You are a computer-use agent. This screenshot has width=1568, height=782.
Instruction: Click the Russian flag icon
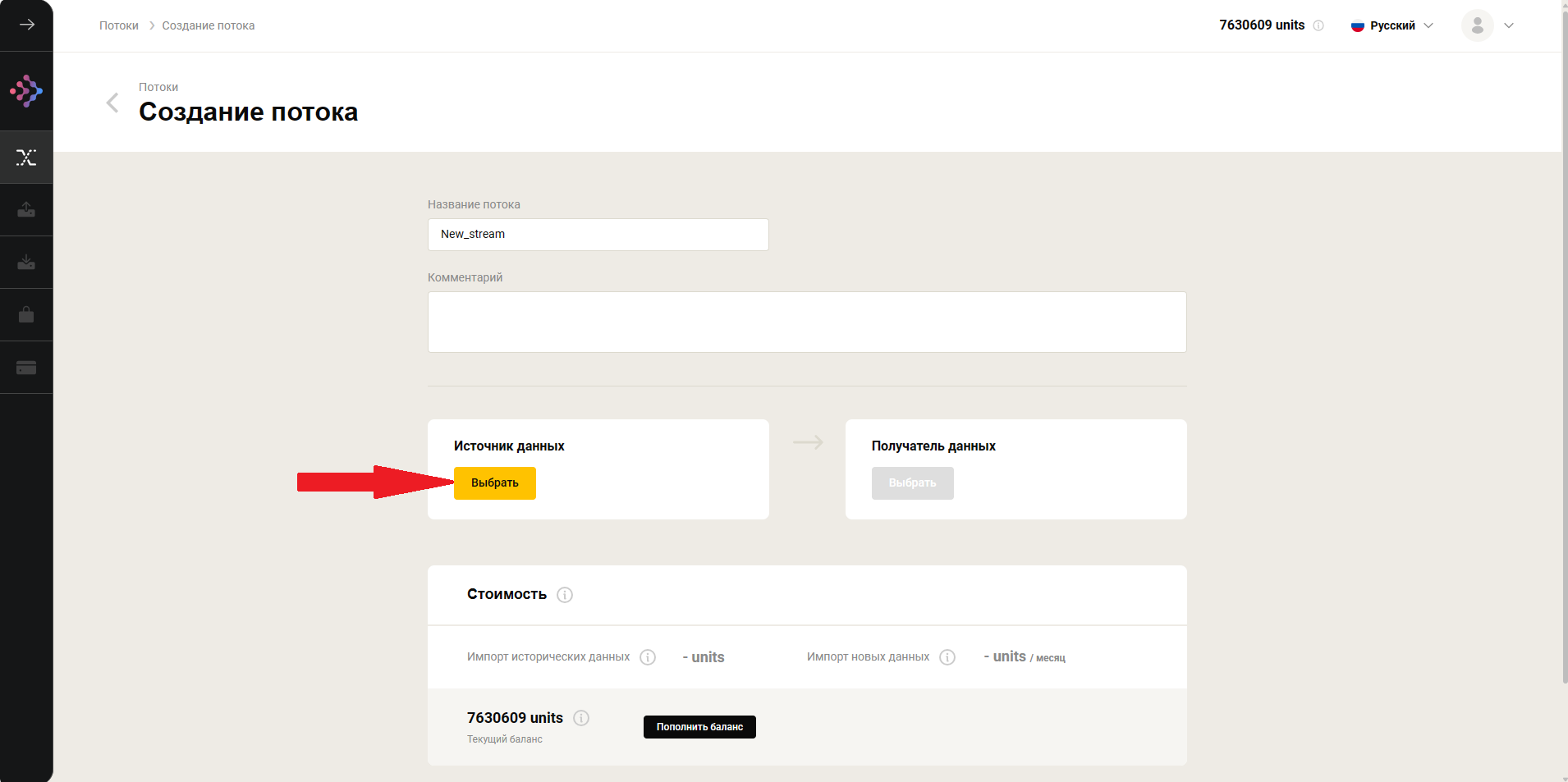click(x=1358, y=25)
